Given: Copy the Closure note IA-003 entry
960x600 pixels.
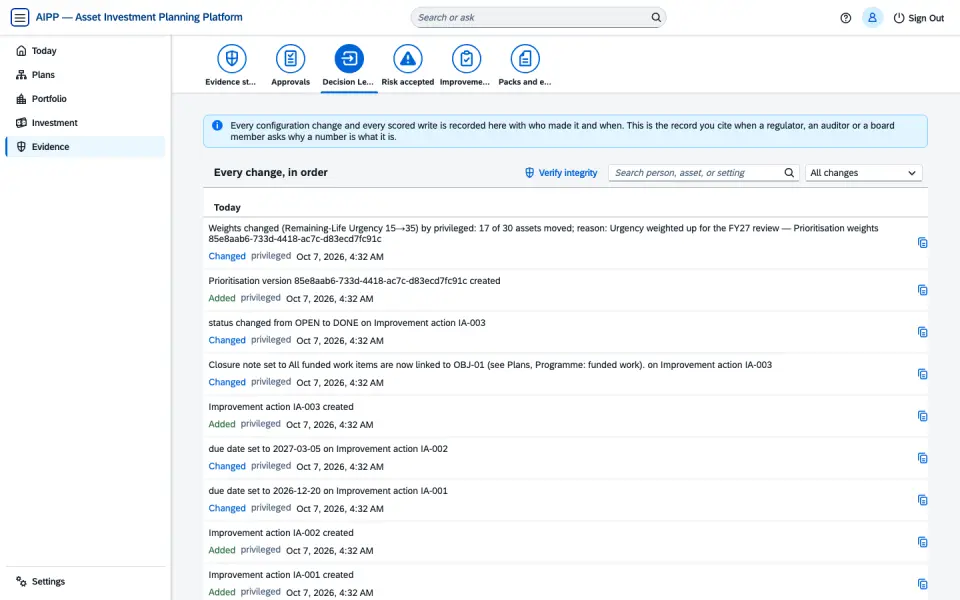Looking at the screenshot, I should tap(922, 374).
